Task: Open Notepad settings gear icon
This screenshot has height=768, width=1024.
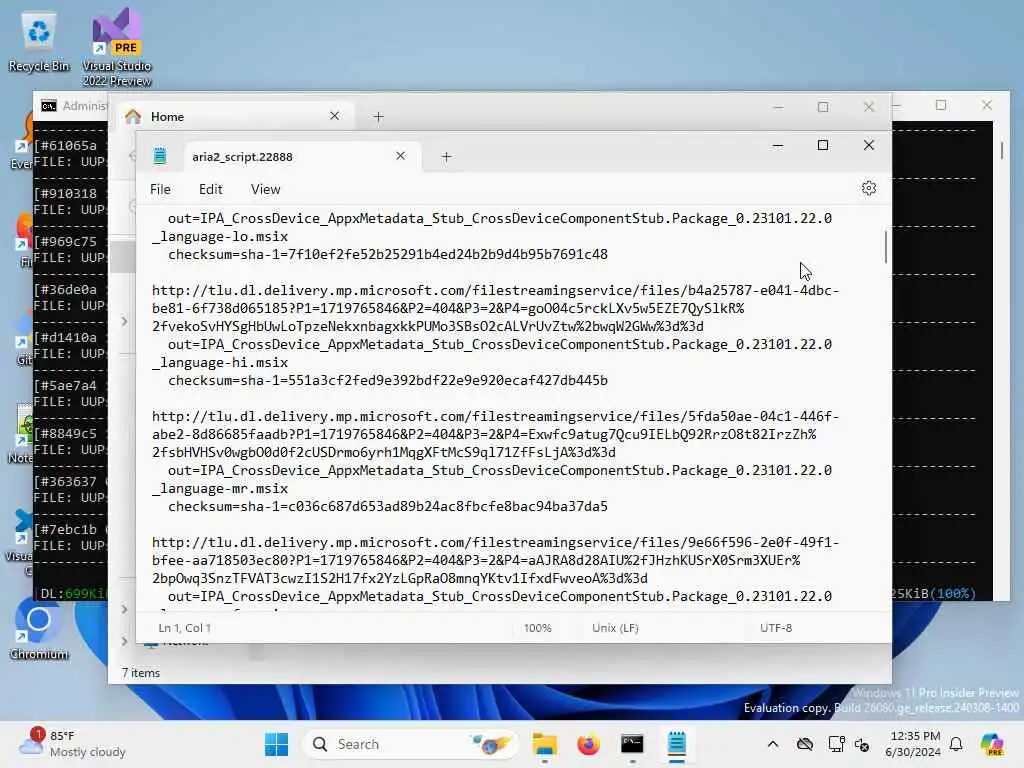Action: tap(868, 188)
